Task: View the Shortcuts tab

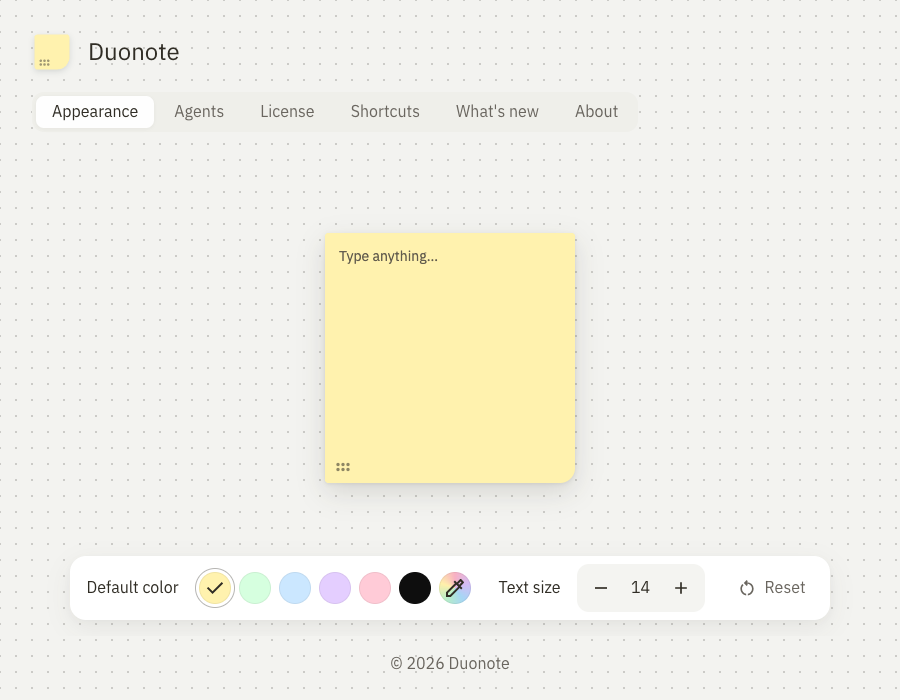Action: 385,112
